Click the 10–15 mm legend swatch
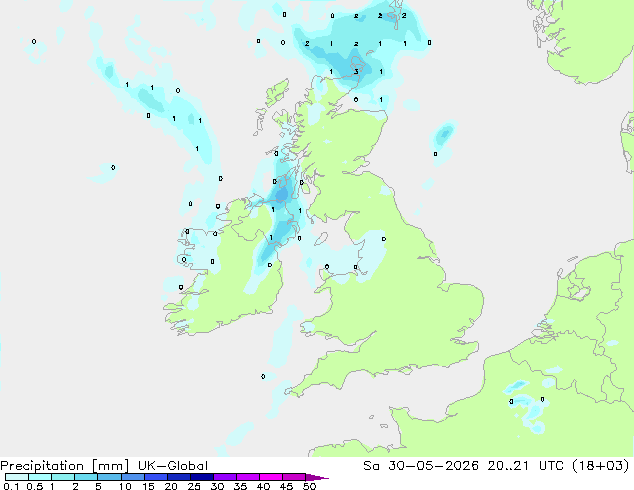 (x=132, y=477)
